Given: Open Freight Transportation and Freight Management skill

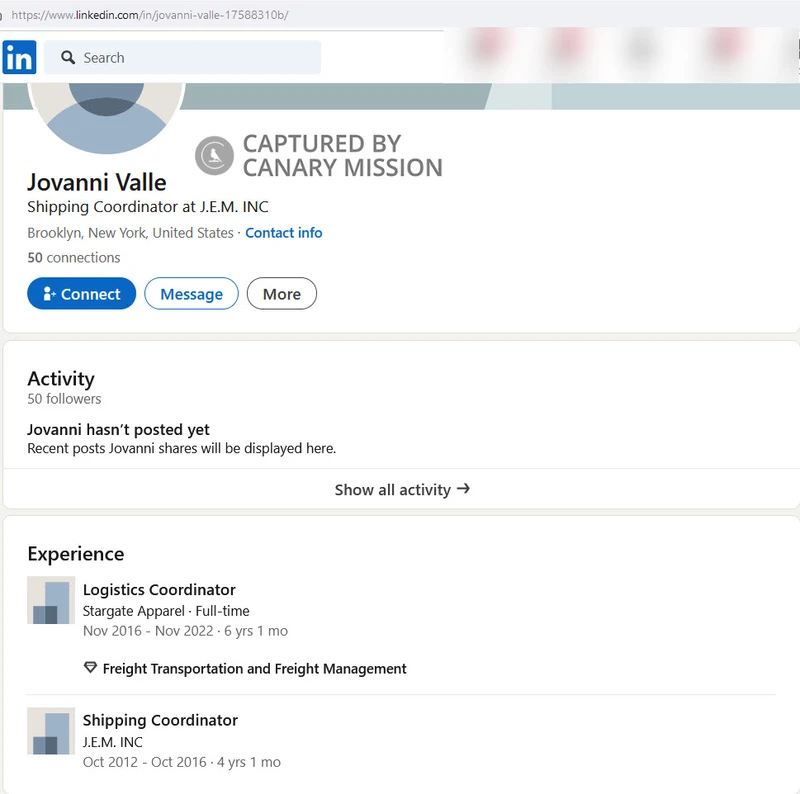Looking at the screenshot, I should 255,668.
